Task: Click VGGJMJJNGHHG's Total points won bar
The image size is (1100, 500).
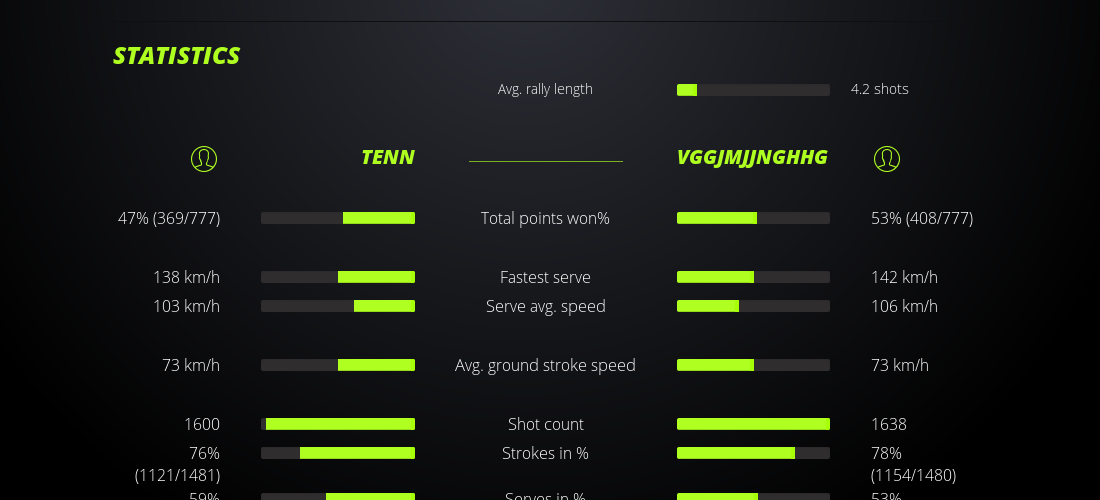Action: 753,218
